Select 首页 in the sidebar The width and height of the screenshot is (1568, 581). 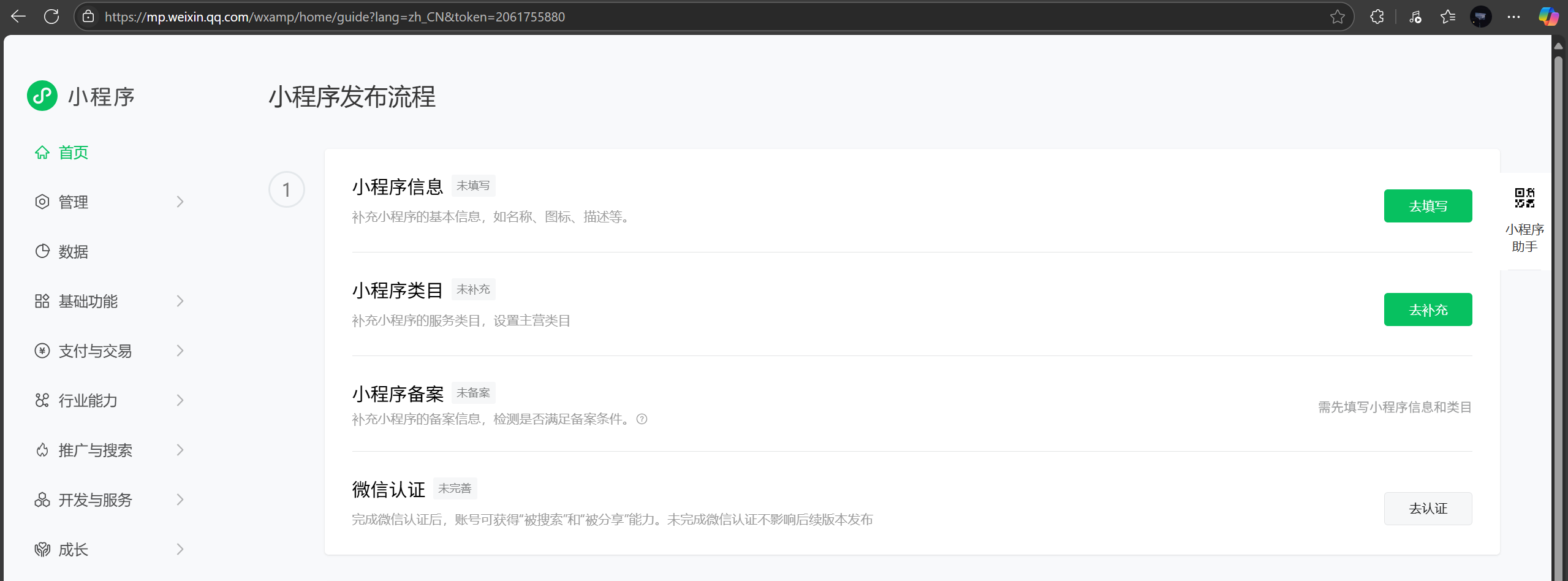click(73, 153)
